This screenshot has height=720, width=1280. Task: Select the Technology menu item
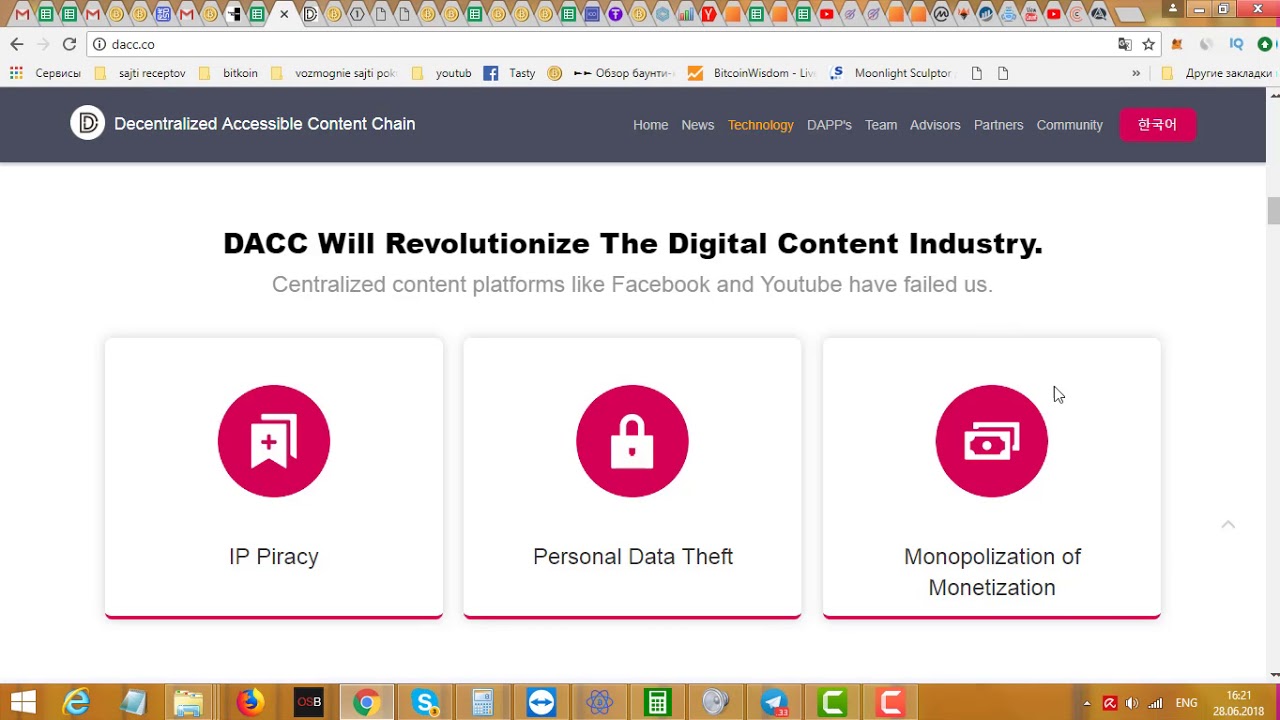coord(760,125)
